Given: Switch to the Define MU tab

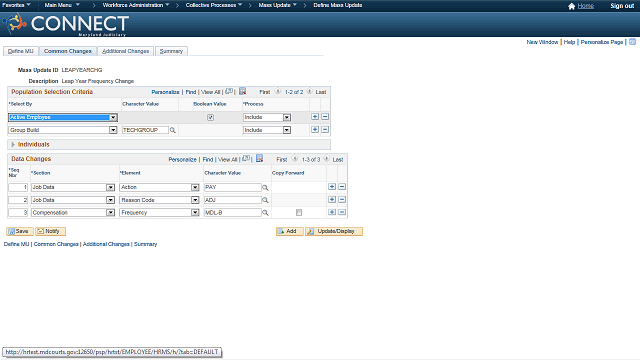Looking at the screenshot, I should (x=21, y=51).
